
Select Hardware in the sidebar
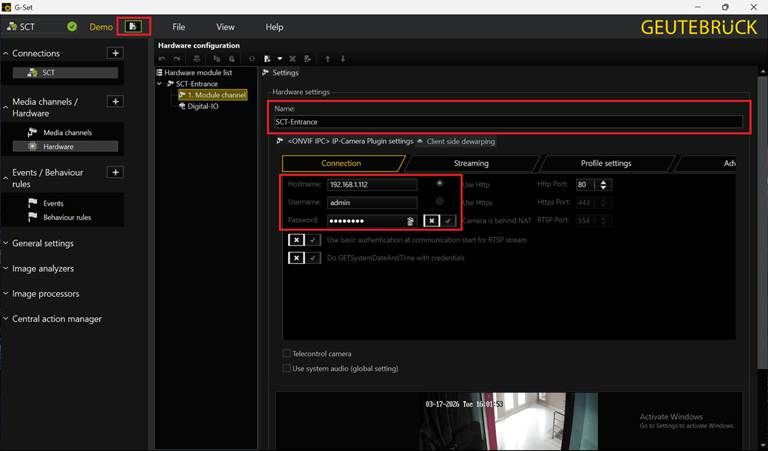click(65, 146)
